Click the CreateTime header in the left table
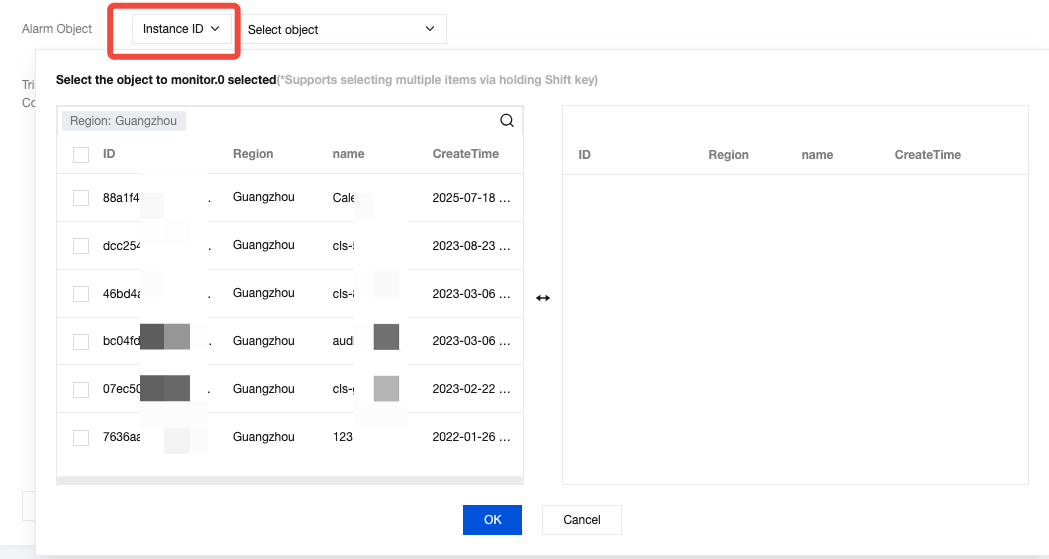This screenshot has width=1049, height=559. 465,154
